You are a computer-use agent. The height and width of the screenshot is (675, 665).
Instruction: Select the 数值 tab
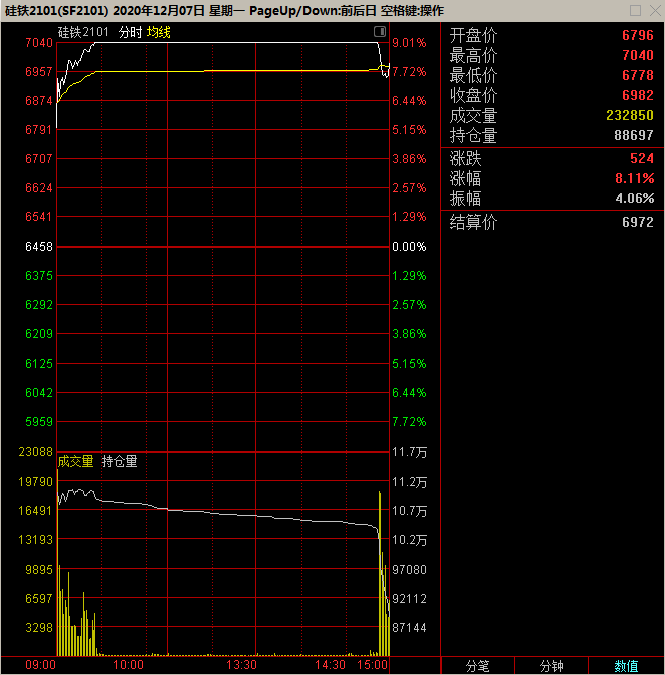click(x=626, y=666)
